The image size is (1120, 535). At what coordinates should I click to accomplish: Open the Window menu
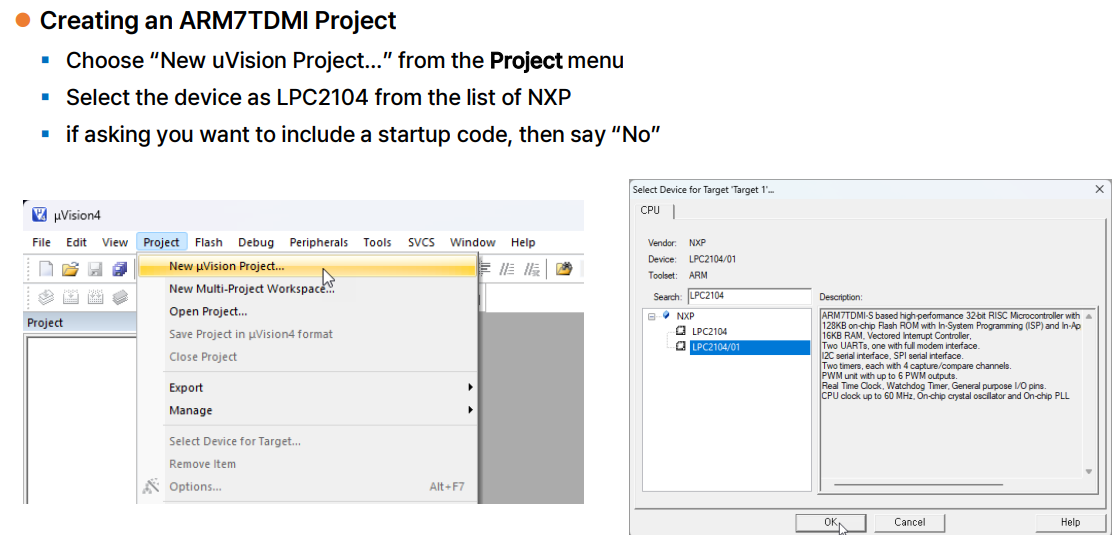[x=473, y=242]
